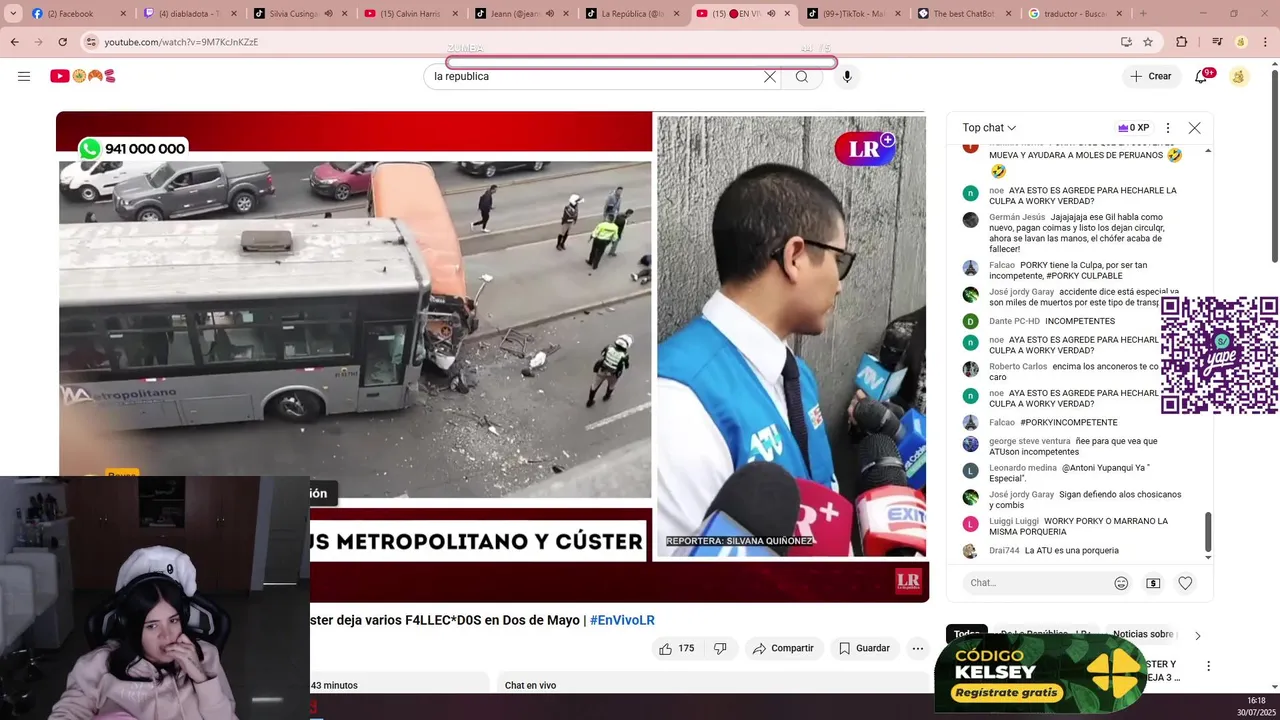This screenshot has height=720, width=1280.
Task: Open the 0 XP points badge
Action: tap(1133, 128)
